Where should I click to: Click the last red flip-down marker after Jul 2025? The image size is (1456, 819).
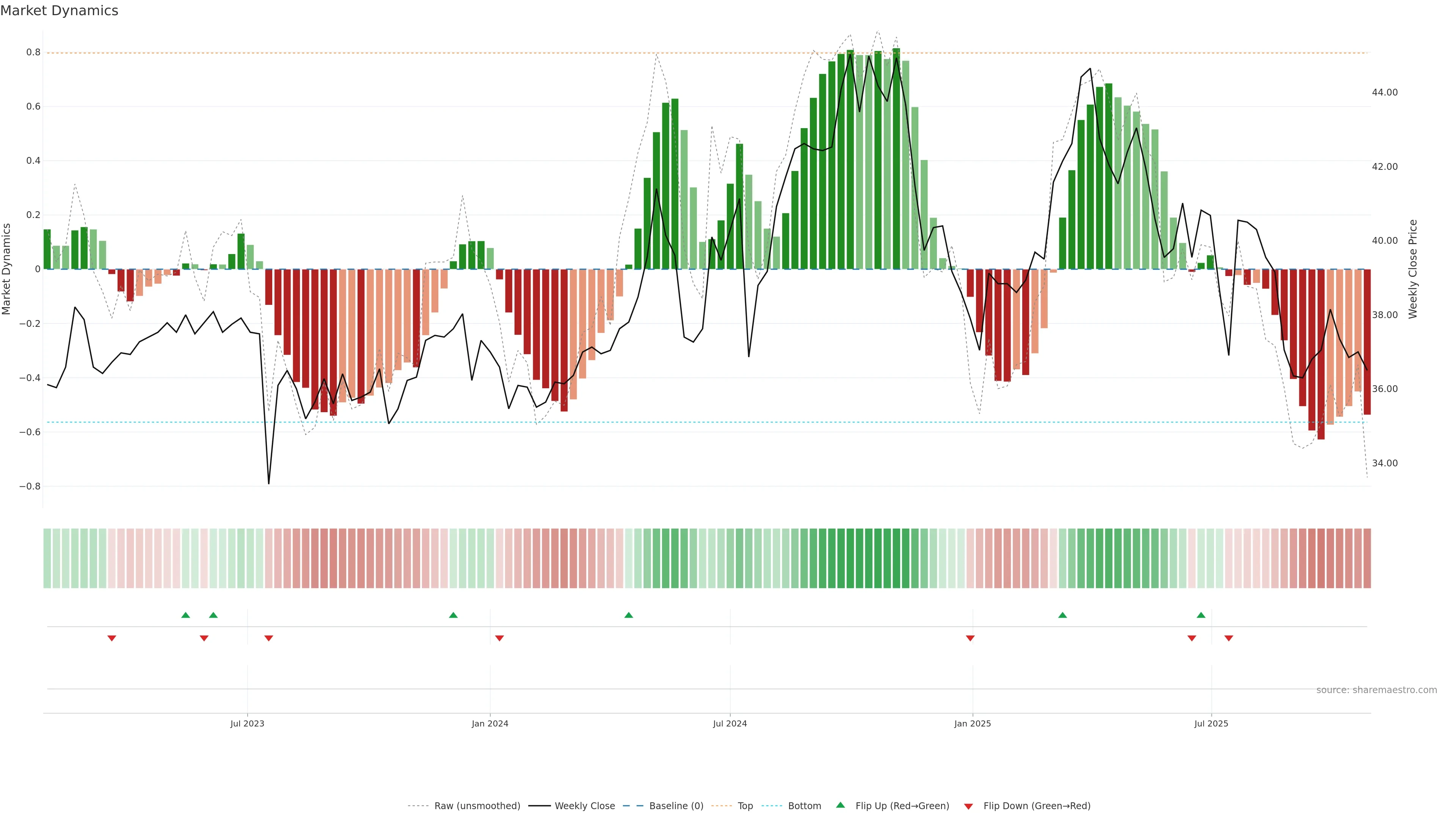[x=1228, y=638]
